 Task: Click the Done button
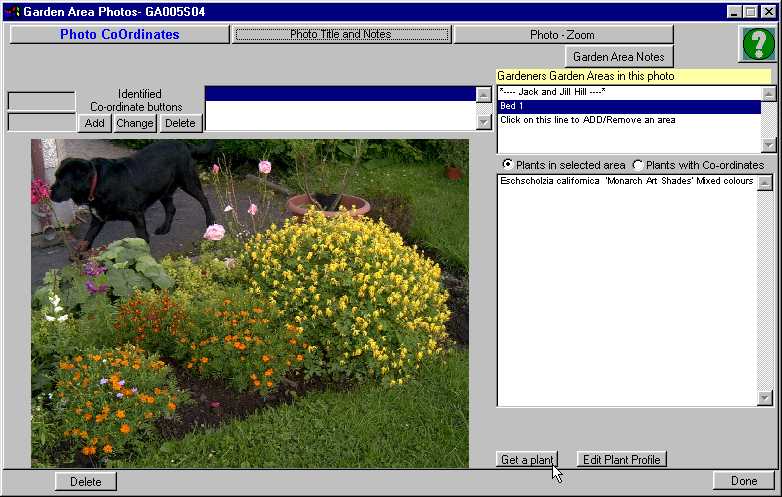744,481
